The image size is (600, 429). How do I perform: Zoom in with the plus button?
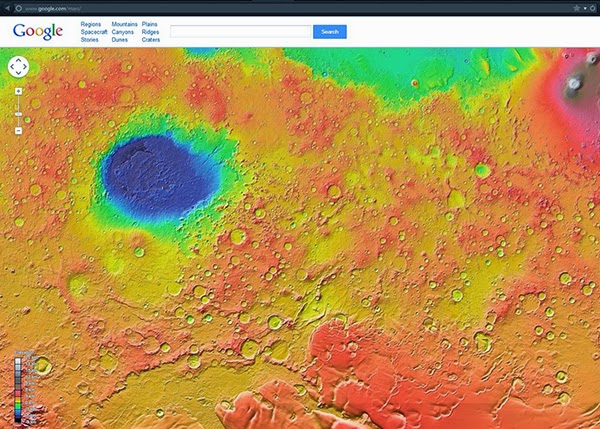click(18, 91)
